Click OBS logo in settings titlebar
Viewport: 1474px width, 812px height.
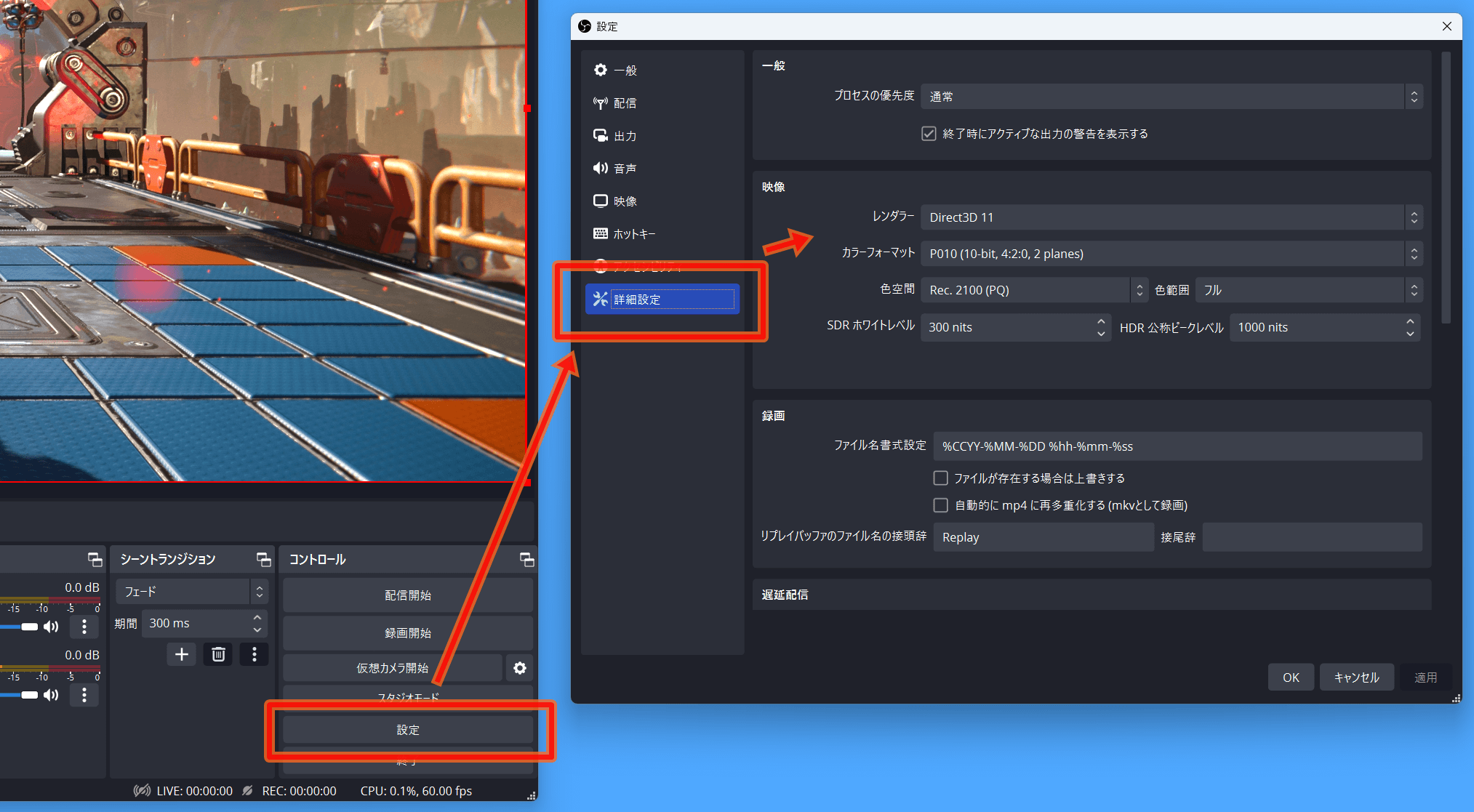[x=585, y=26]
